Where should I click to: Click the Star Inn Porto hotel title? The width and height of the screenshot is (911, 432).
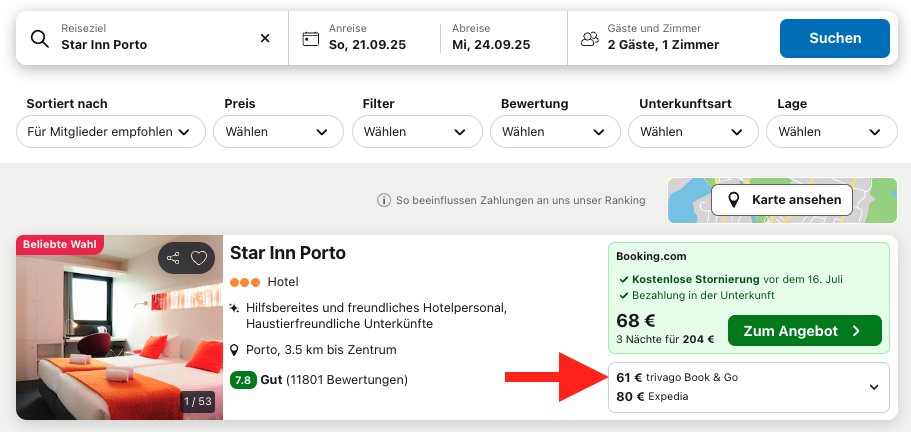point(288,253)
